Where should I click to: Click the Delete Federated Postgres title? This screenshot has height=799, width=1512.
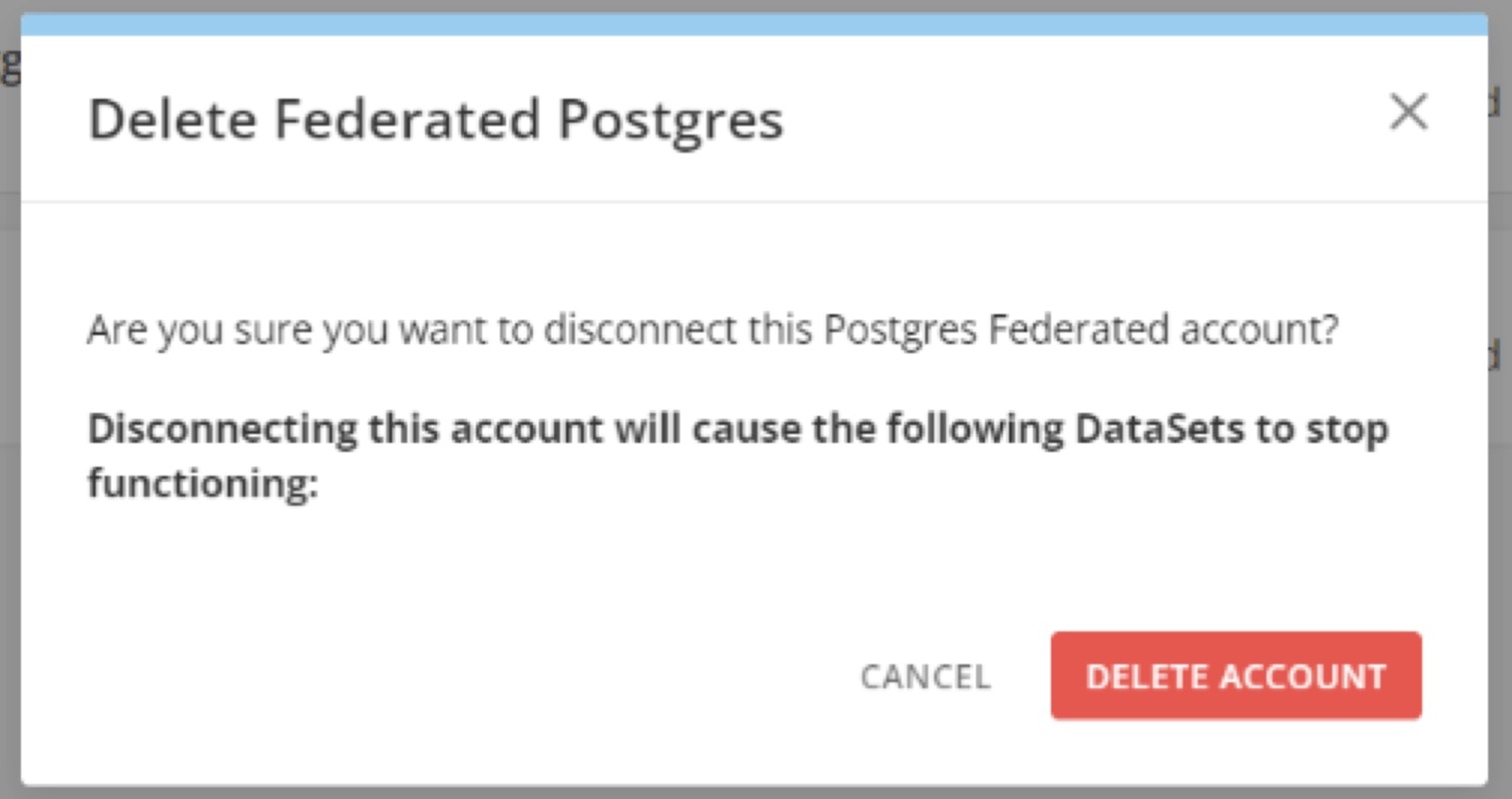click(436, 120)
